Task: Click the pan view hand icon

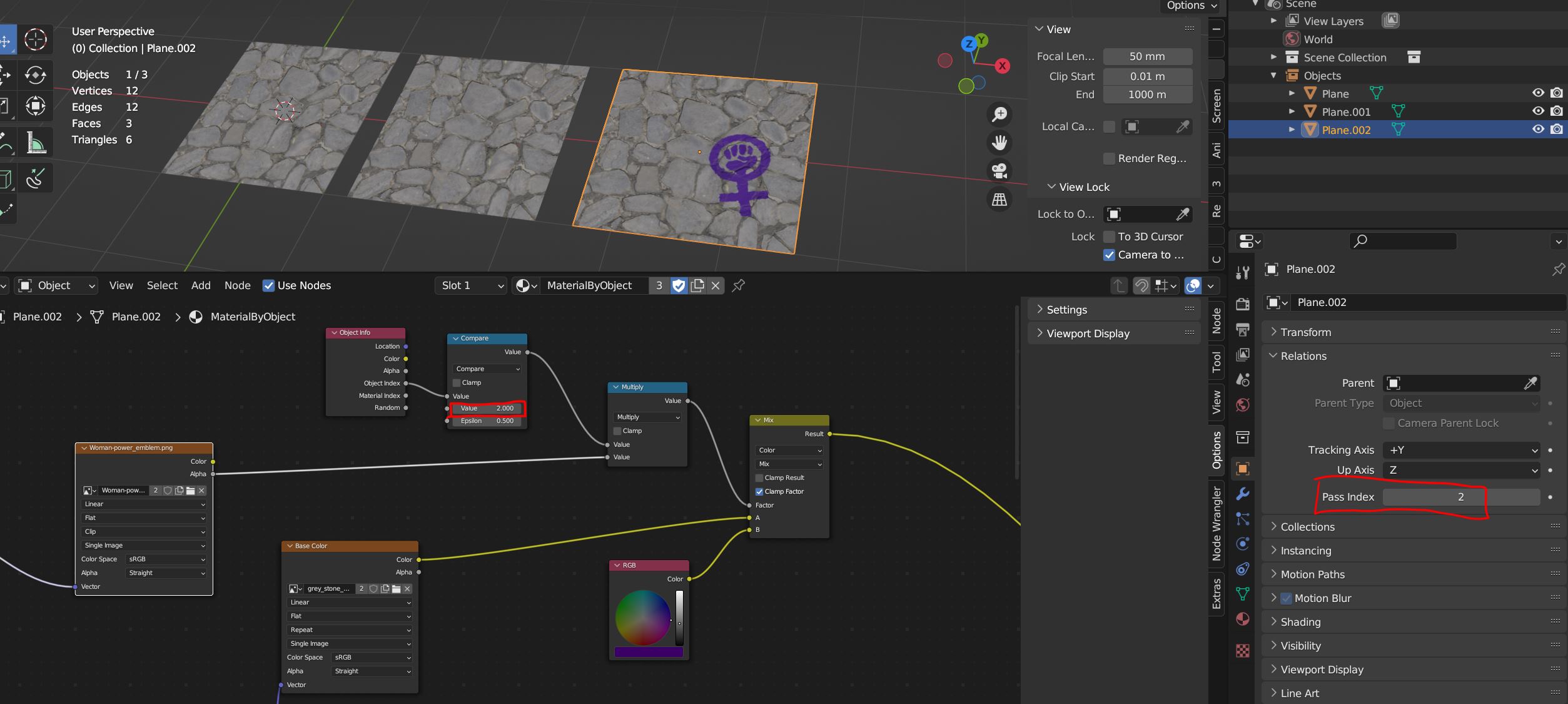Action: 999,143
